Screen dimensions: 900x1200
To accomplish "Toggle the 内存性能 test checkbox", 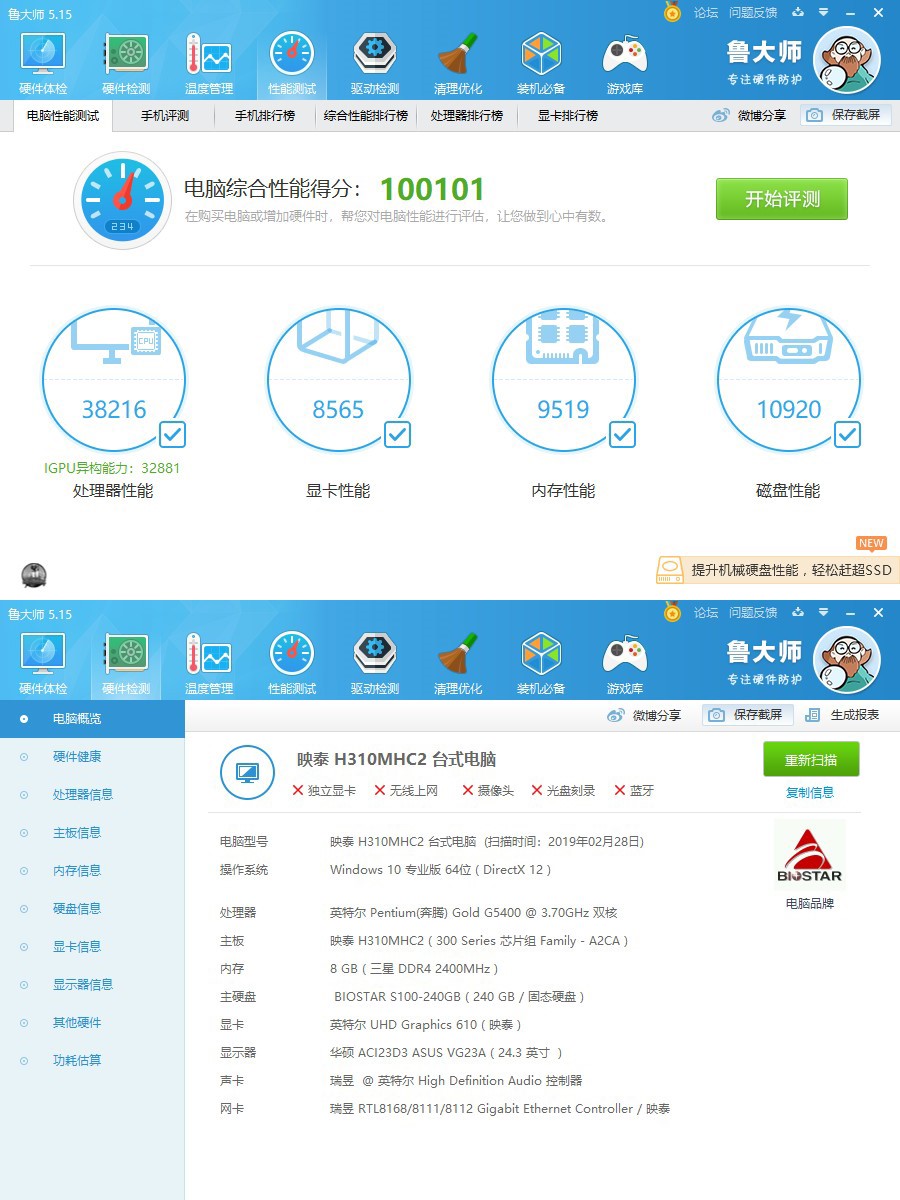I will tap(622, 434).
